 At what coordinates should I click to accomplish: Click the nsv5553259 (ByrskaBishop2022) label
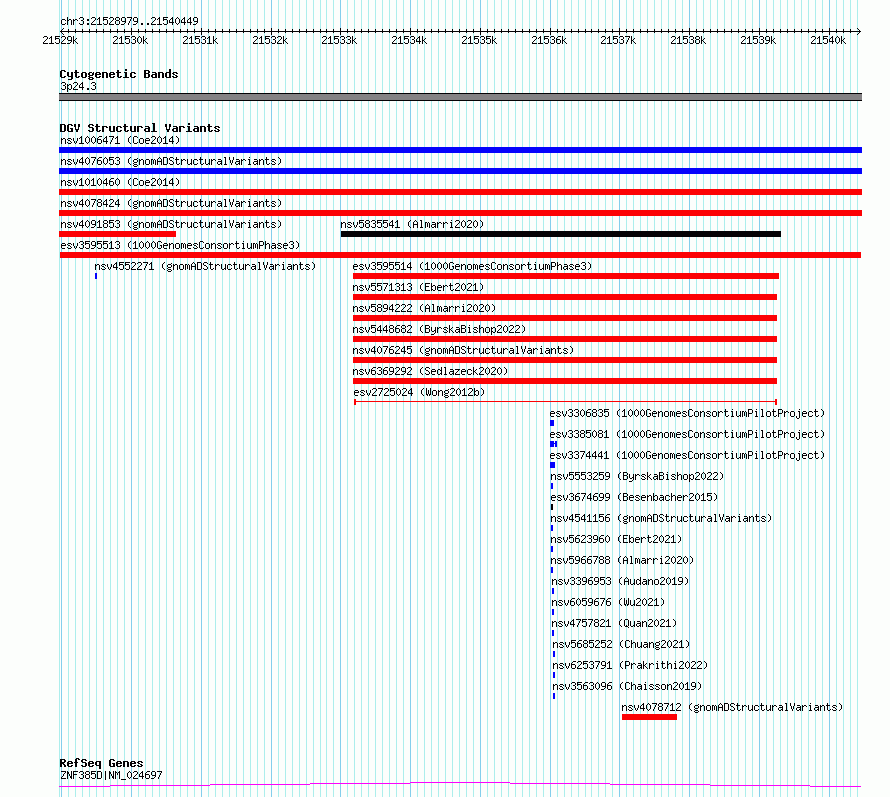(x=637, y=476)
